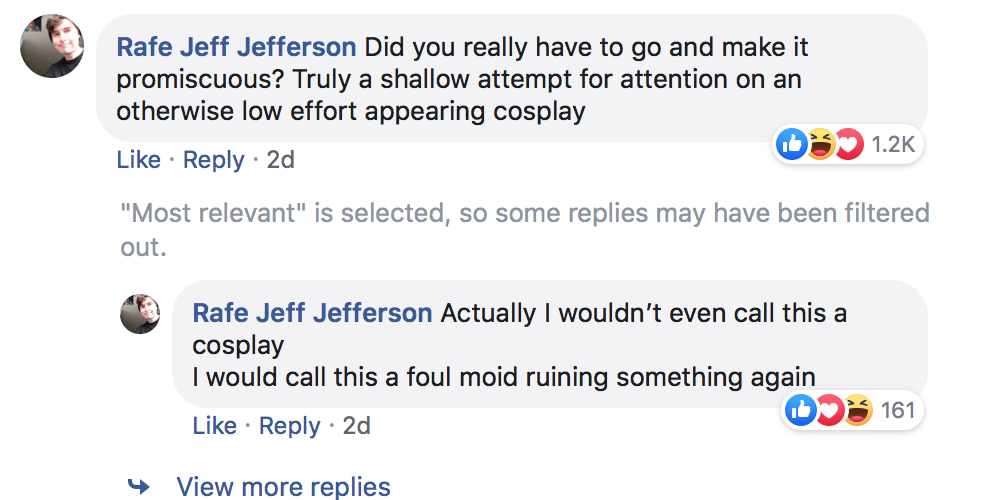Like the nested reply about foul moid
Image resolution: width=992 pixels, height=500 pixels.
pos(214,425)
